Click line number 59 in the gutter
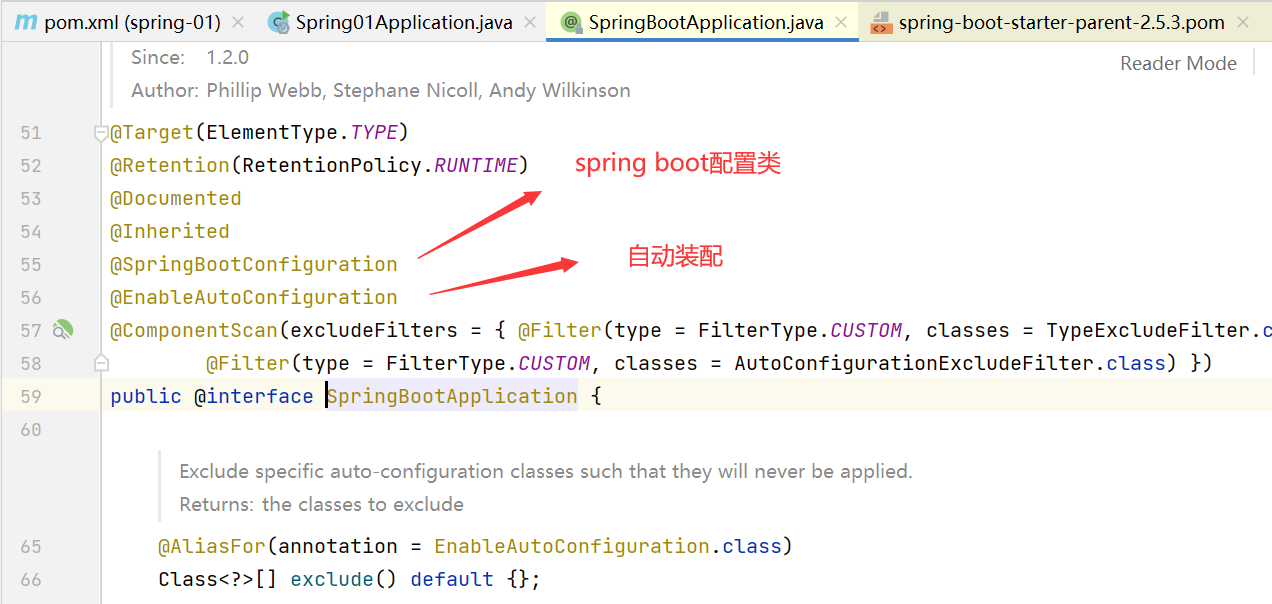The width and height of the screenshot is (1272, 604). (31, 396)
